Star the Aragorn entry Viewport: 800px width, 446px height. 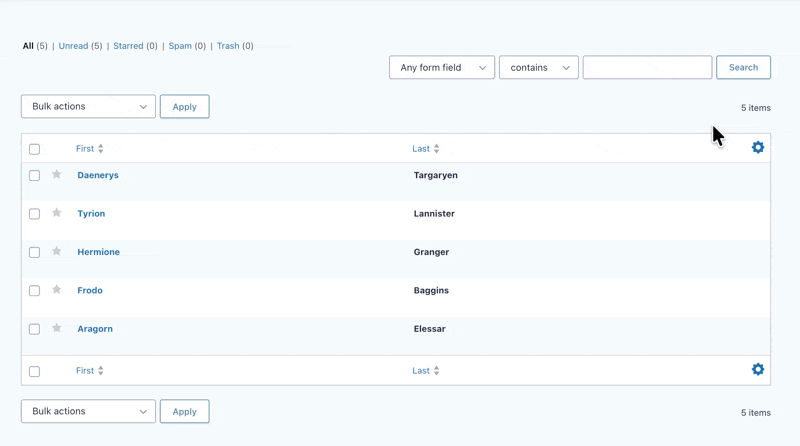tap(57, 328)
